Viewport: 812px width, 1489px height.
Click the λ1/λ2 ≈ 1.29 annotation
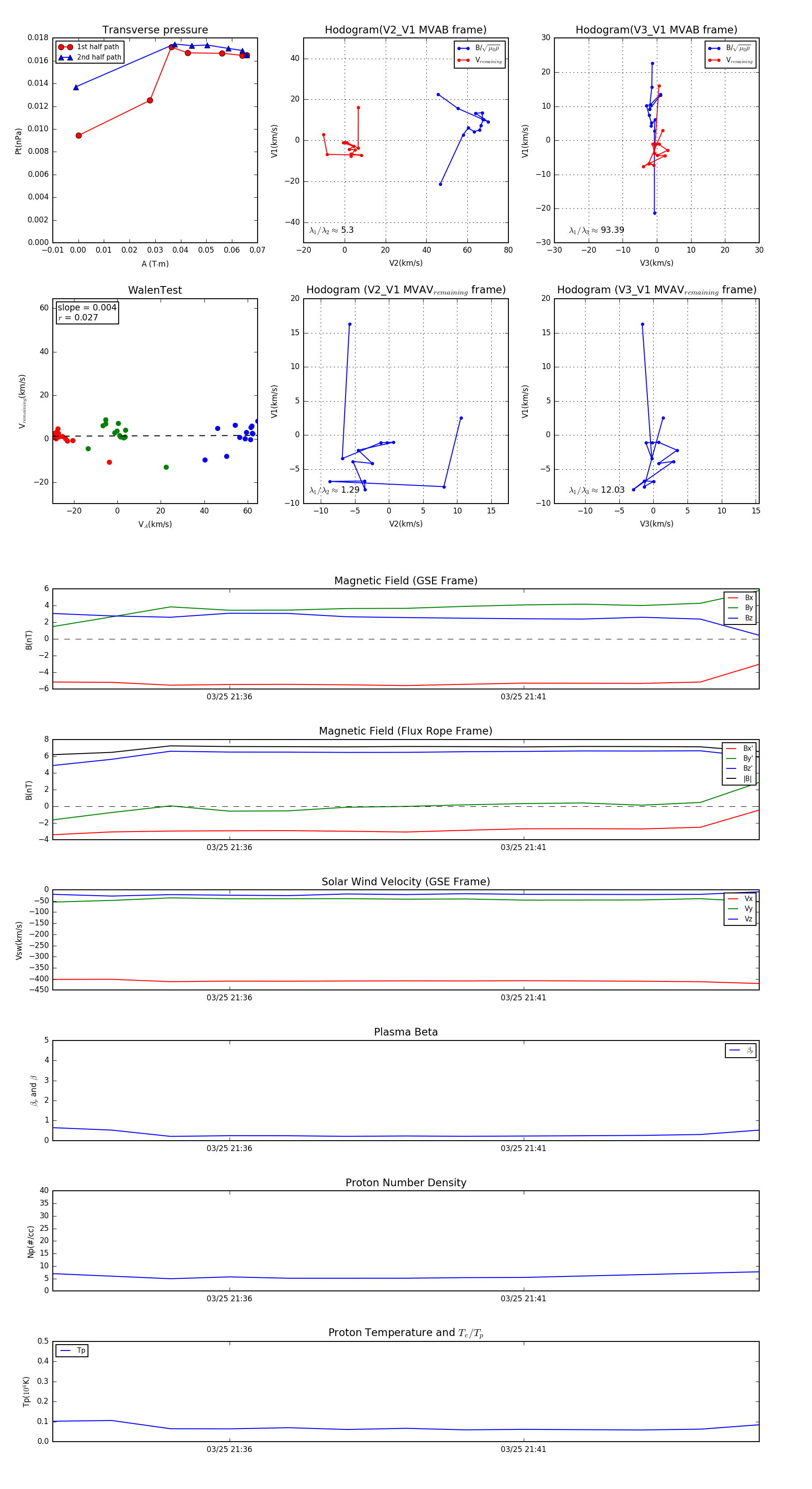point(334,490)
